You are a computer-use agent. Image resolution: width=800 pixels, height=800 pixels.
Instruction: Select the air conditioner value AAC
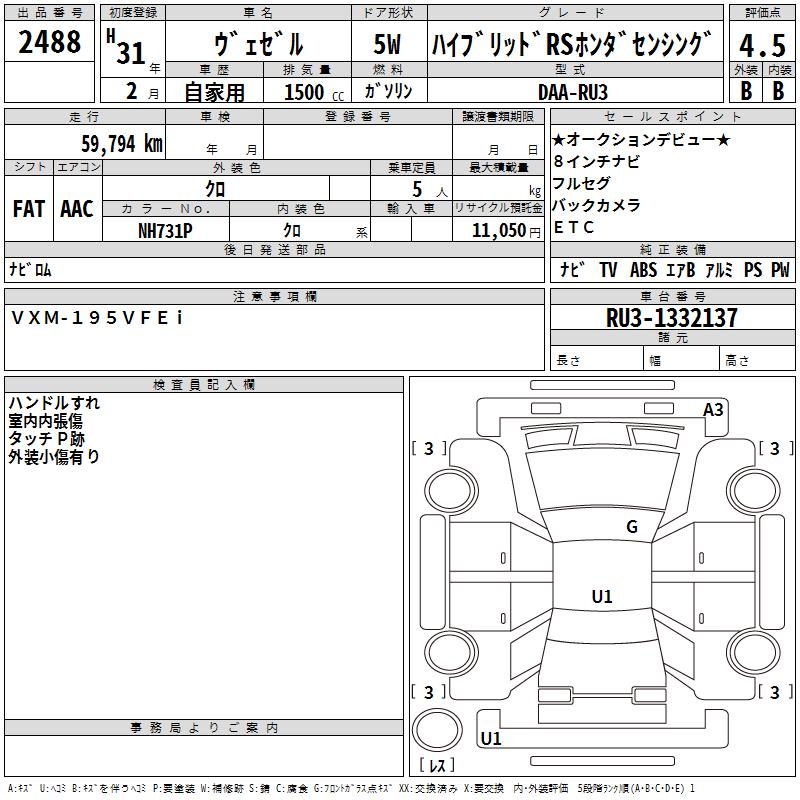(x=77, y=209)
